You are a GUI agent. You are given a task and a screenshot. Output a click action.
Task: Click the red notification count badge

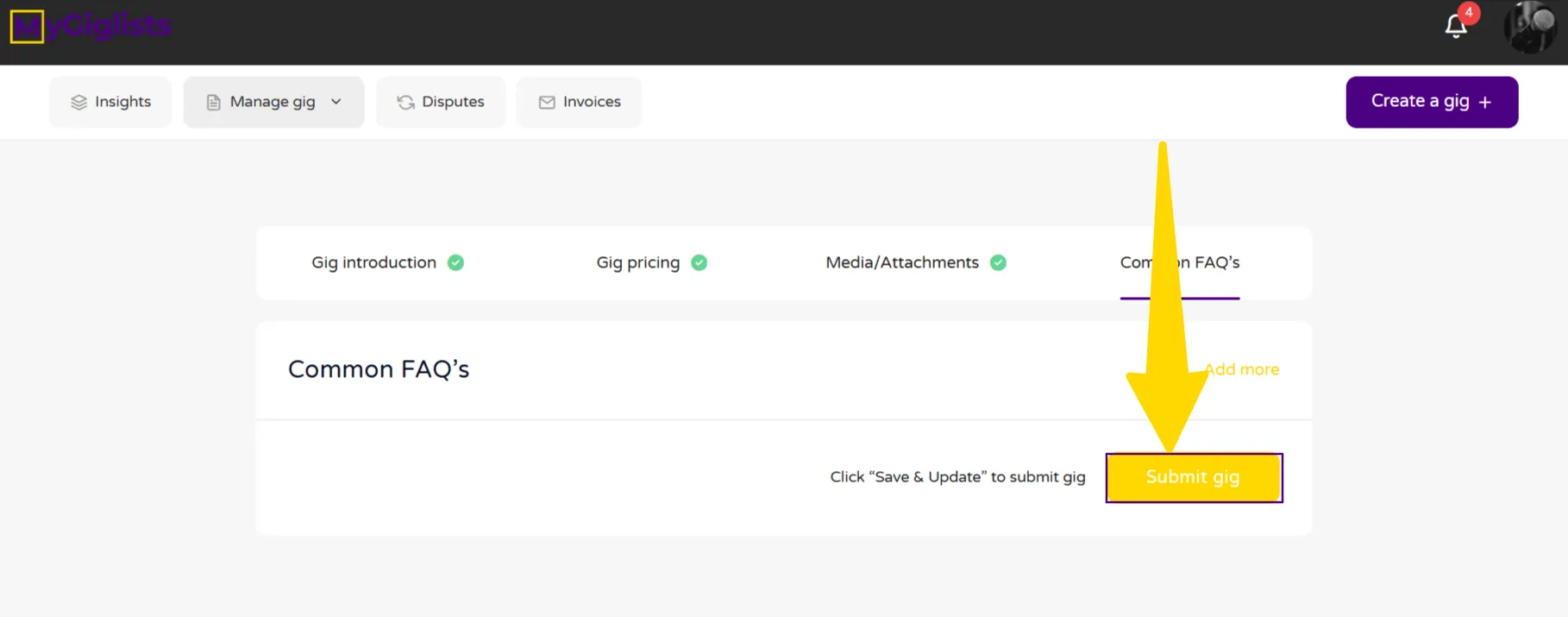[x=1469, y=13]
